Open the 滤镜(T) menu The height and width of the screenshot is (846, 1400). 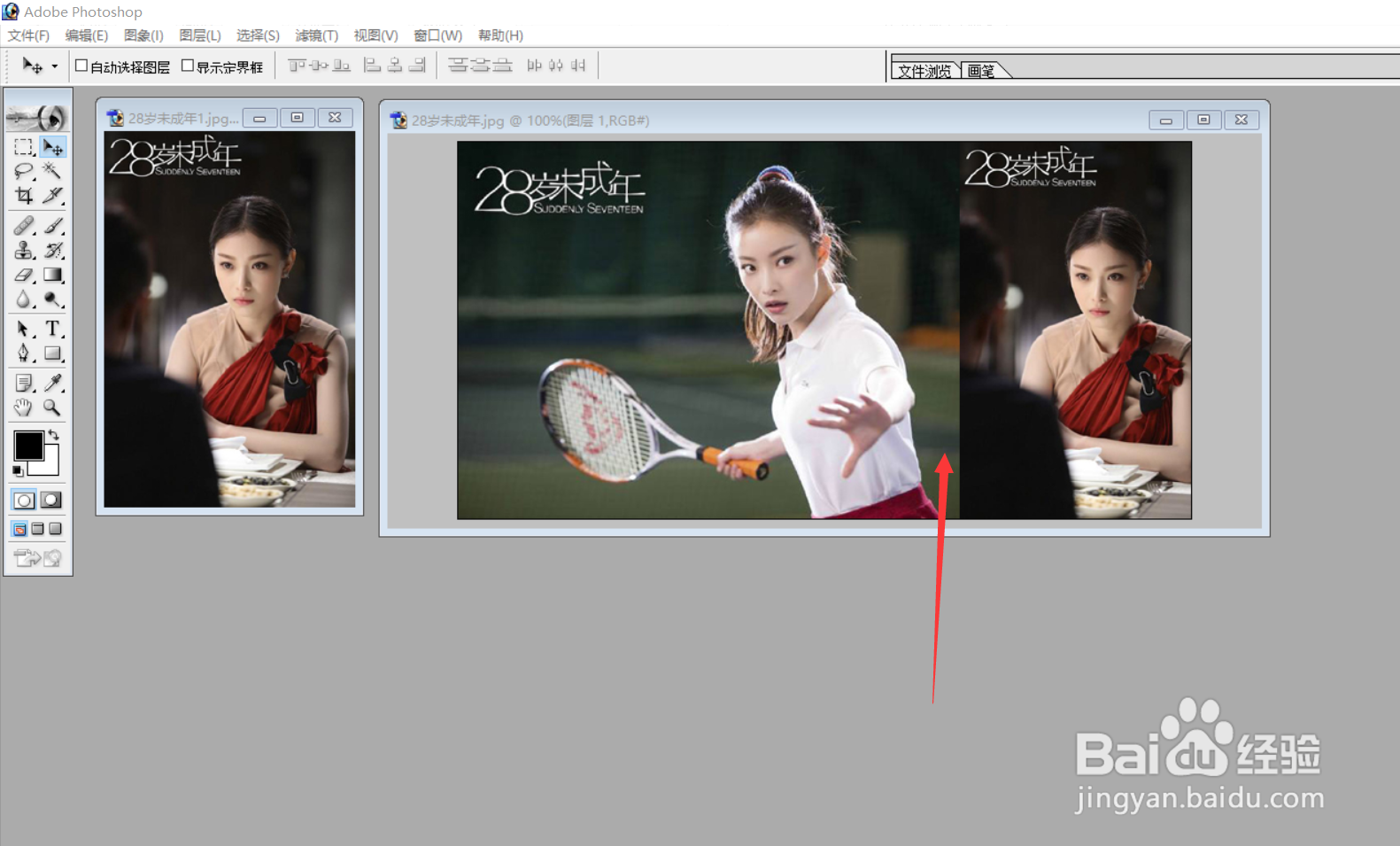point(317,35)
